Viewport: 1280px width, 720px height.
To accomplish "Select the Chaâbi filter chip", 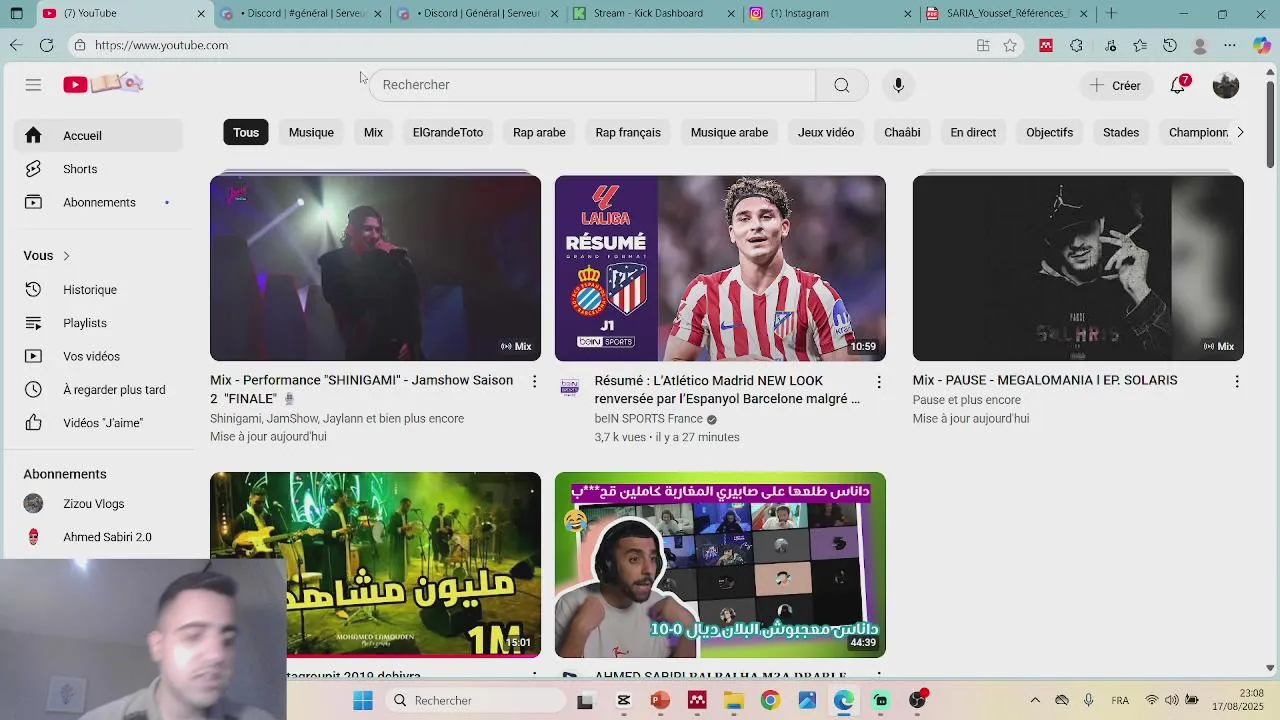I will coord(902,132).
